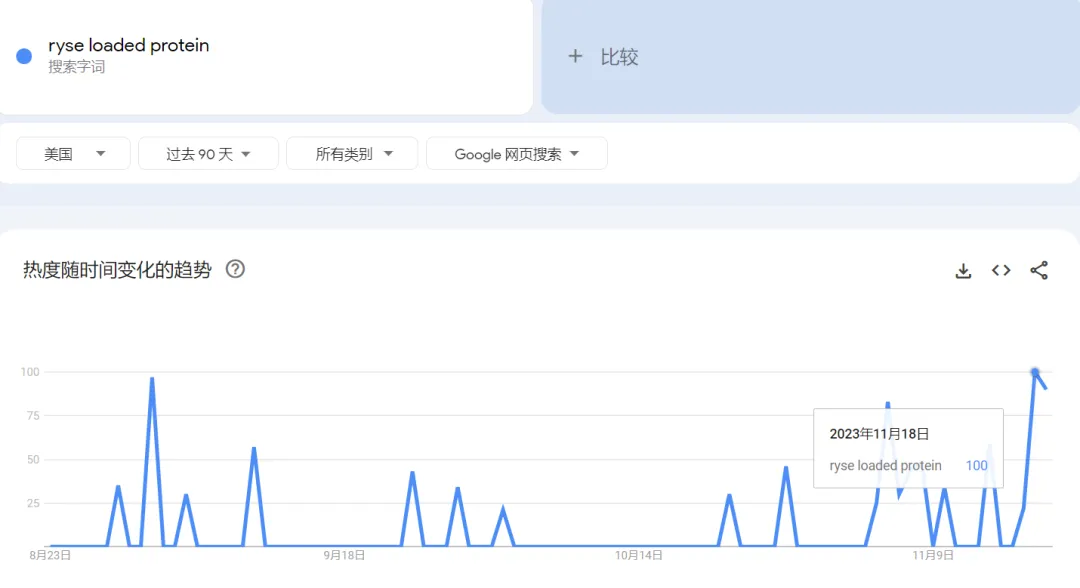Click the 2023年11月18日 tooltip date
The height and width of the screenshot is (588, 1080).
click(x=880, y=434)
